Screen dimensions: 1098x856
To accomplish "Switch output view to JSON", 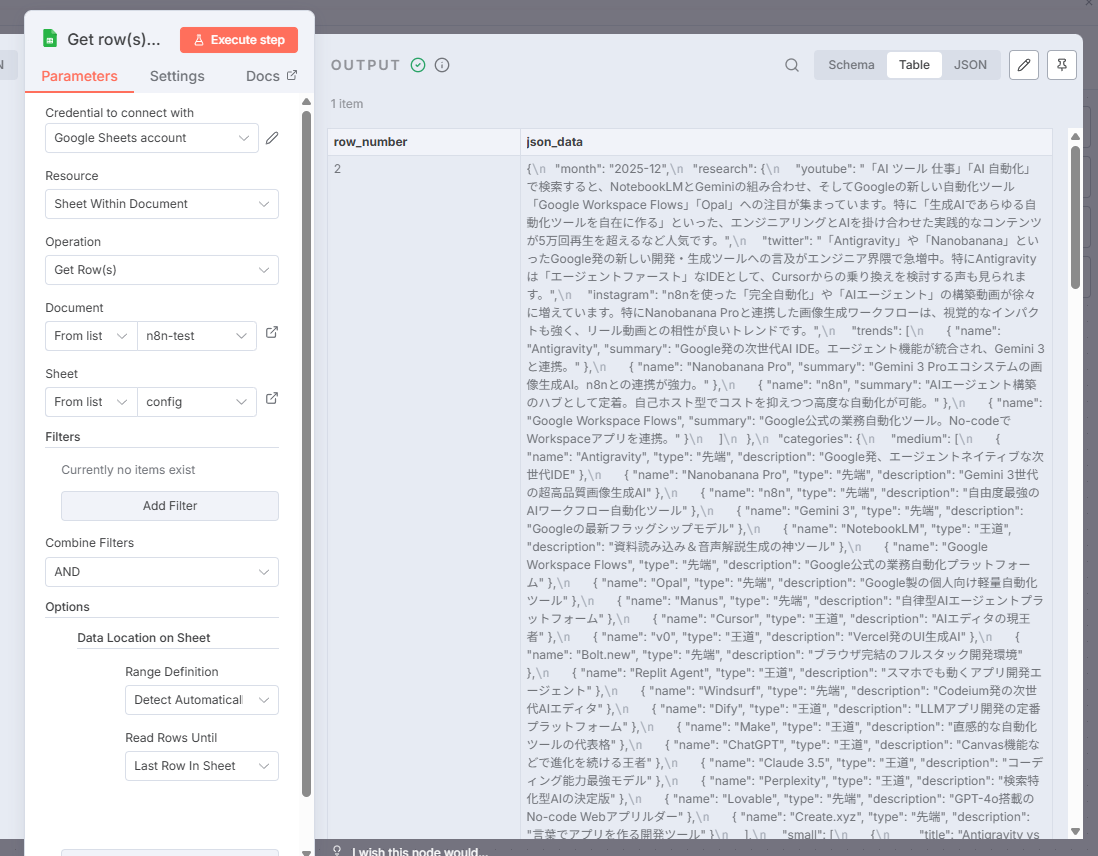I will coord(969,65).
